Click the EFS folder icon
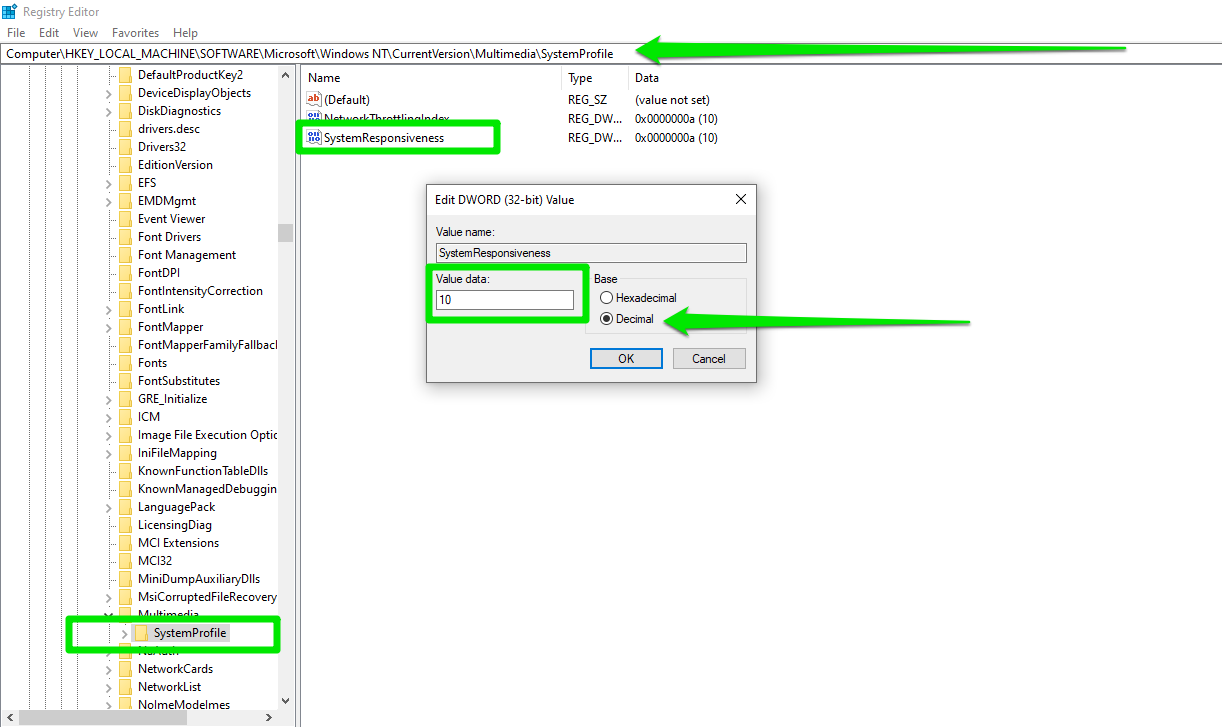This screenshot has width=1222, height=727. click(x=125, y=183)
